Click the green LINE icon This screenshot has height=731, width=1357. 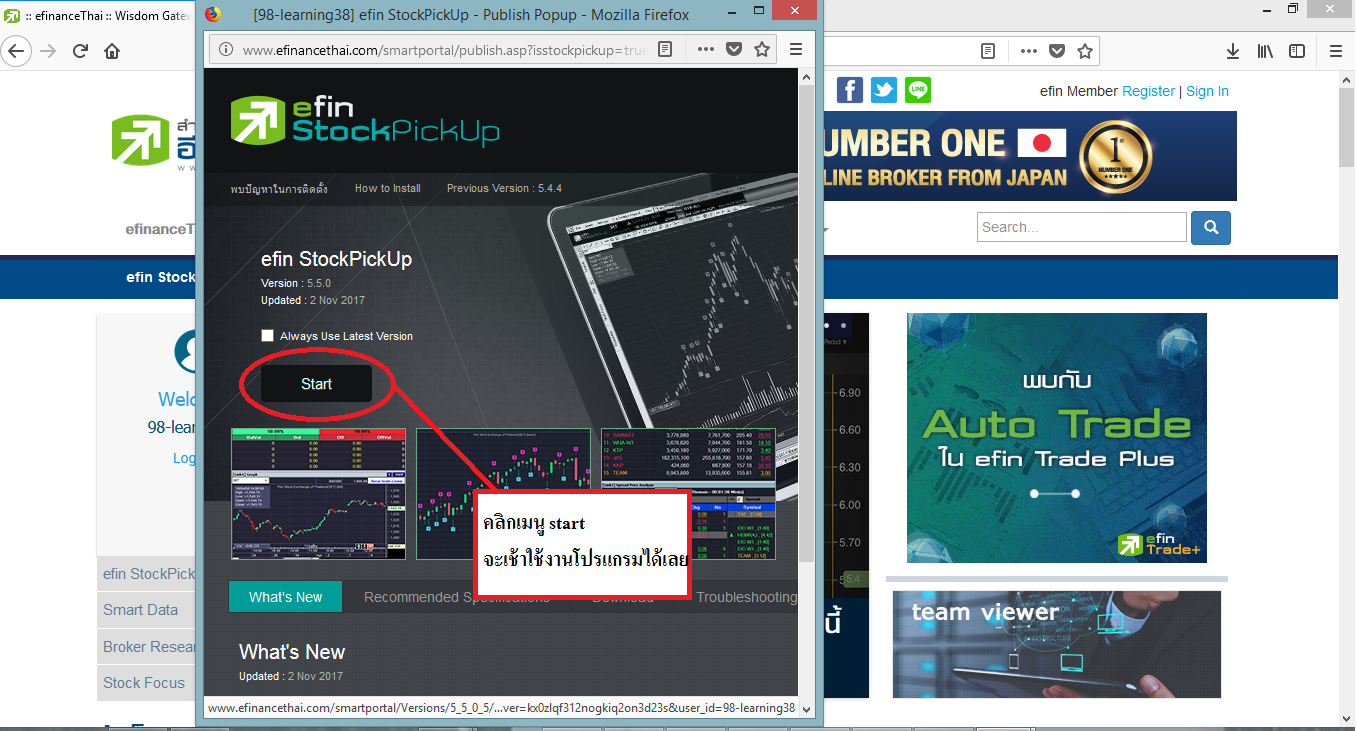point(918,91)
